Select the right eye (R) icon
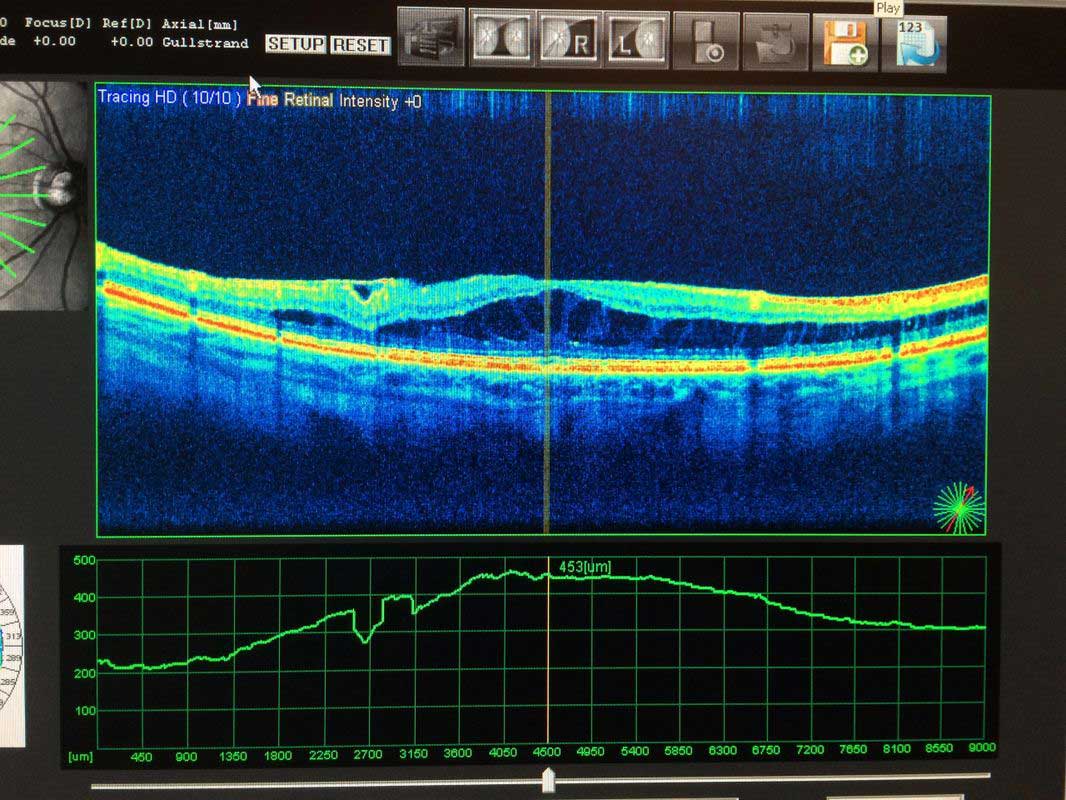This screenshot has width=1066, height=800. 569,39
